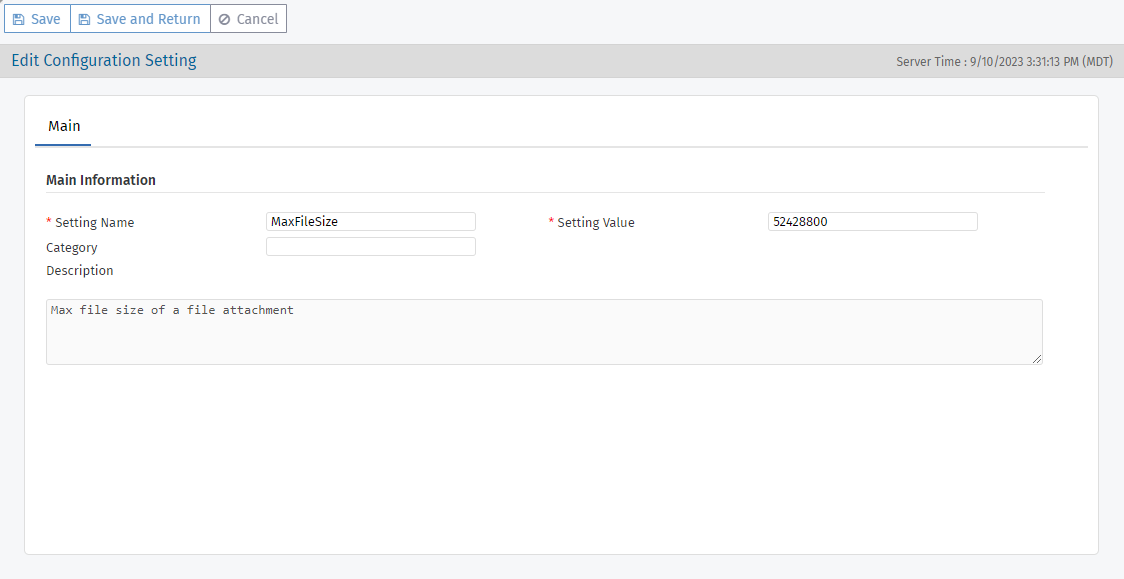Viewport: 1124px width, 579px height.
Task: Click the Edit Configuration Setting page title
Action: tap(104, 61)
